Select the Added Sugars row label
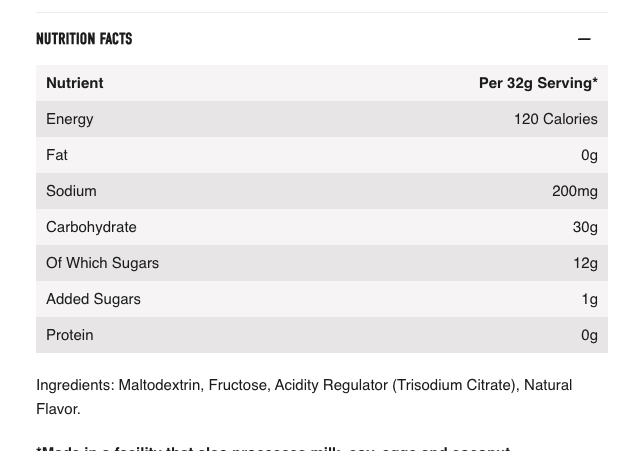This screenshot has width=643, height=451. [93, 299]
